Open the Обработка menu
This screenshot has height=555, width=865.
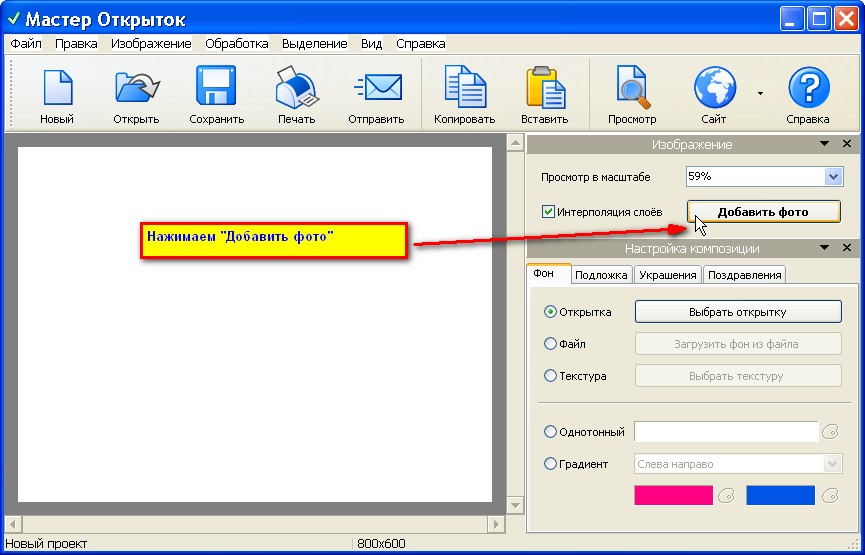(x=237, y=44)
